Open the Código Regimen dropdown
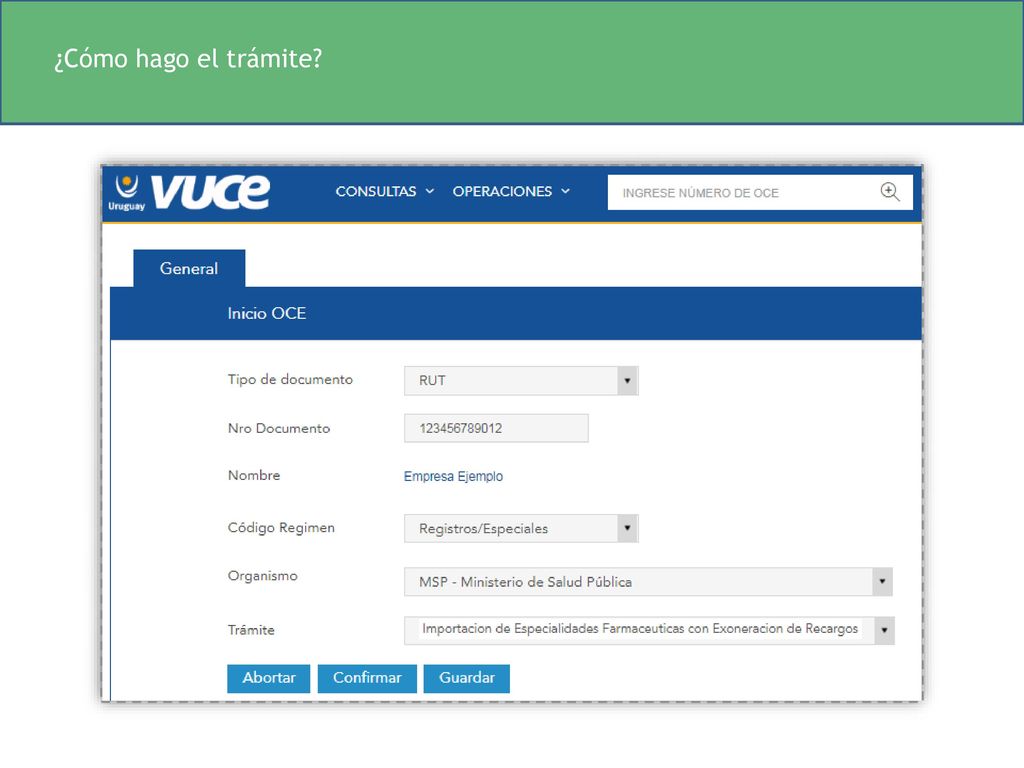 tap(521, 529)
